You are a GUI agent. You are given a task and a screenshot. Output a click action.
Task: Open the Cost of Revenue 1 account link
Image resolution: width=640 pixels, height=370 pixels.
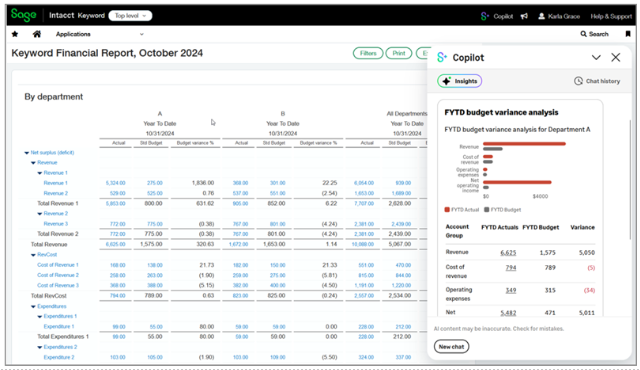coord(58,265)
